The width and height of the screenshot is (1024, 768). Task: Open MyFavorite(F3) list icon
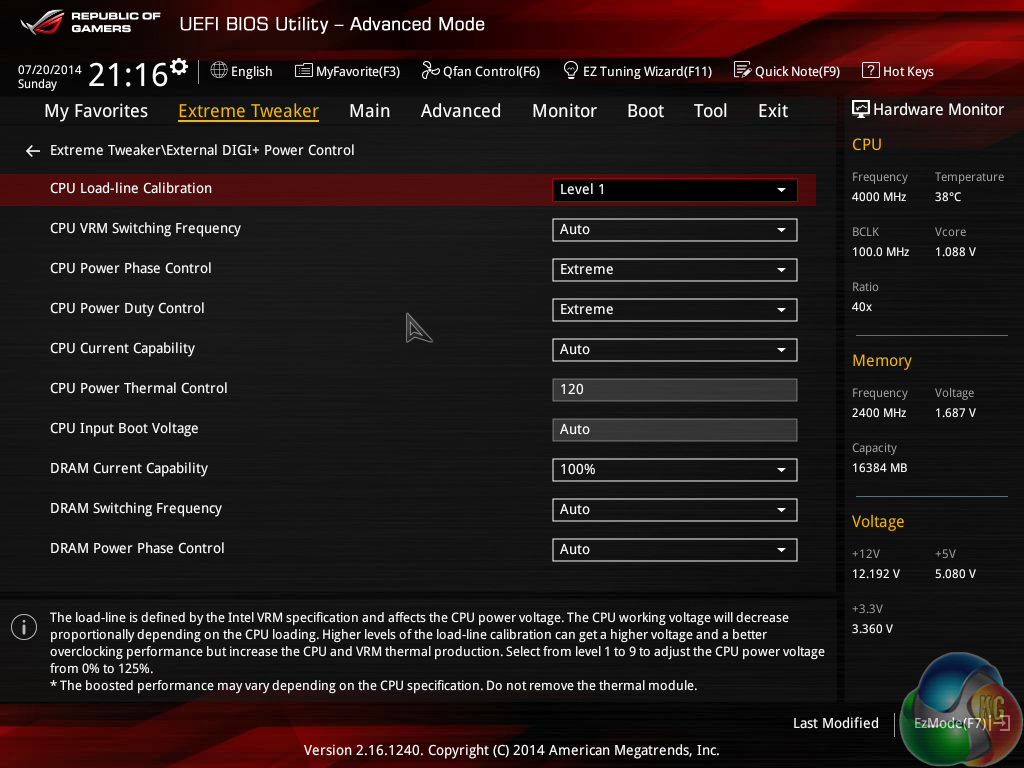click(x=304, y=71)
